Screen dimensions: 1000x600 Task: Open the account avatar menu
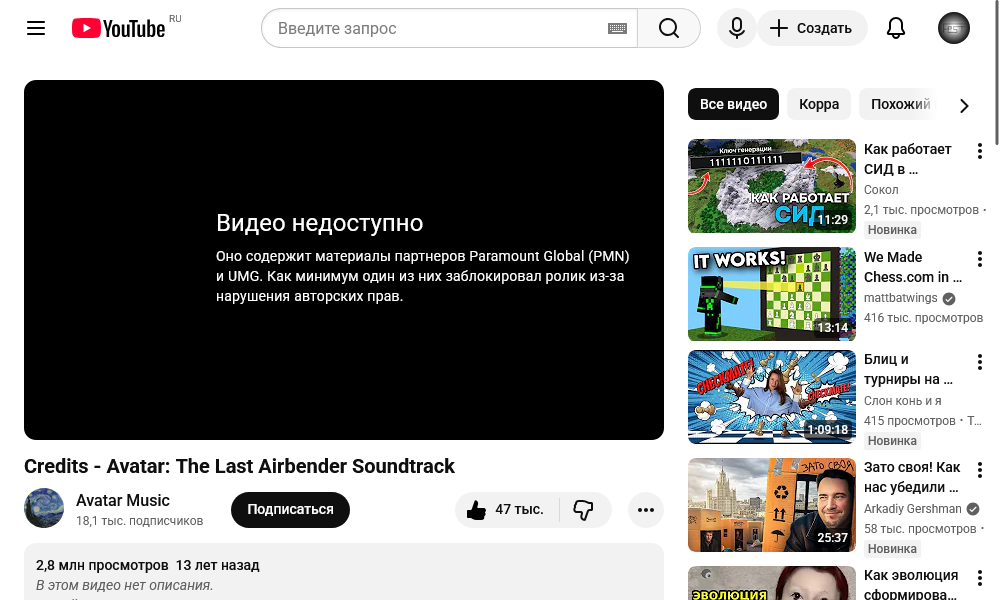[x=953, y=28]
